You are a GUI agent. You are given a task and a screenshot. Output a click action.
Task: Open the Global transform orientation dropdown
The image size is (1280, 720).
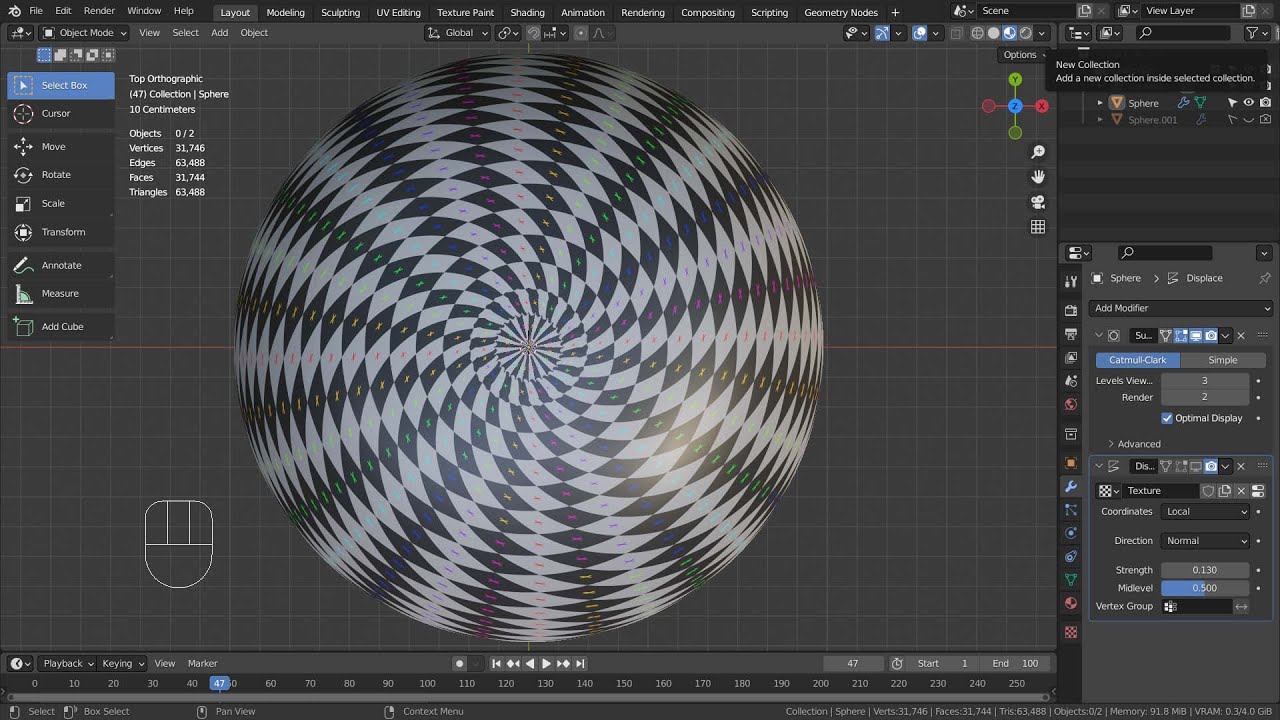pyautogui.click(x=458, y=33)
